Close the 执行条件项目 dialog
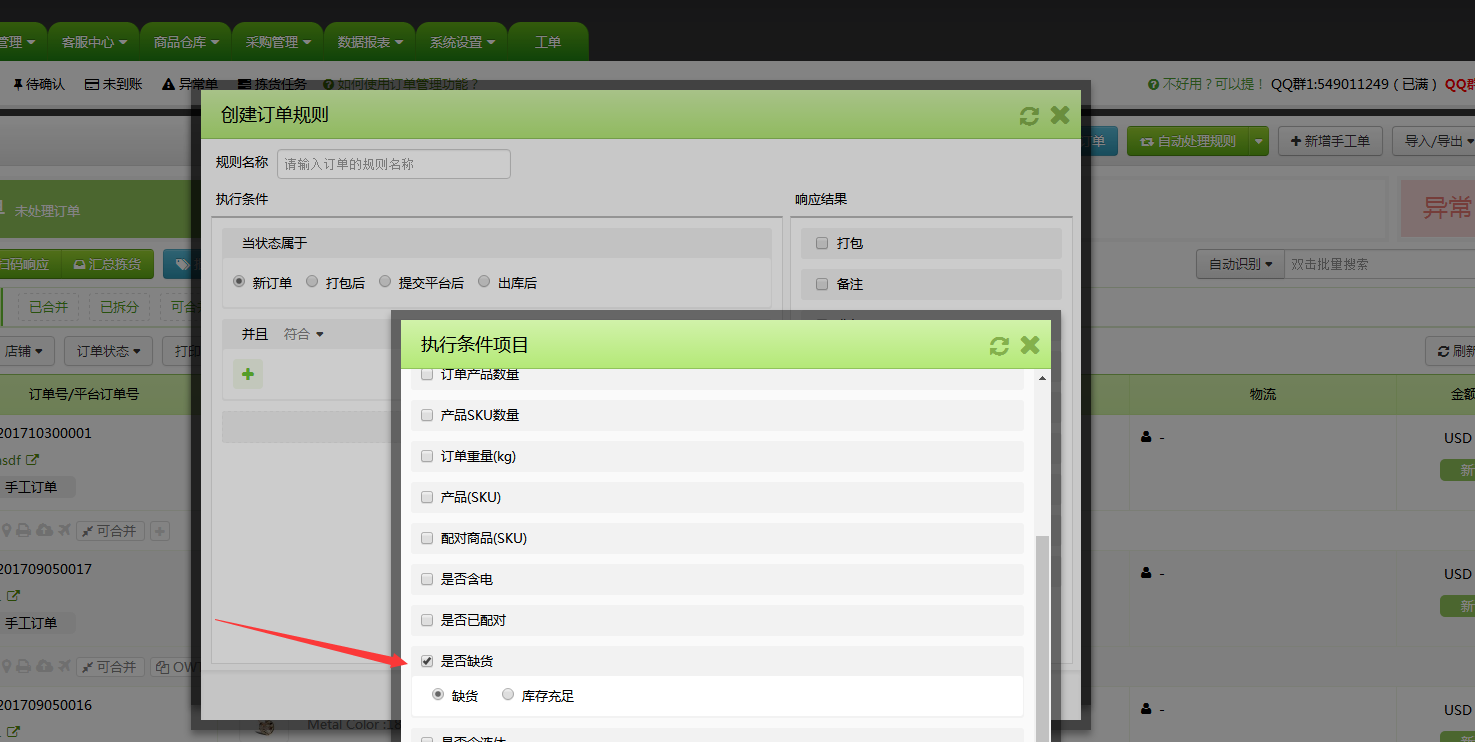Image resolution: width=1475 pixels, height=742 pixels. pos(1030,346)
